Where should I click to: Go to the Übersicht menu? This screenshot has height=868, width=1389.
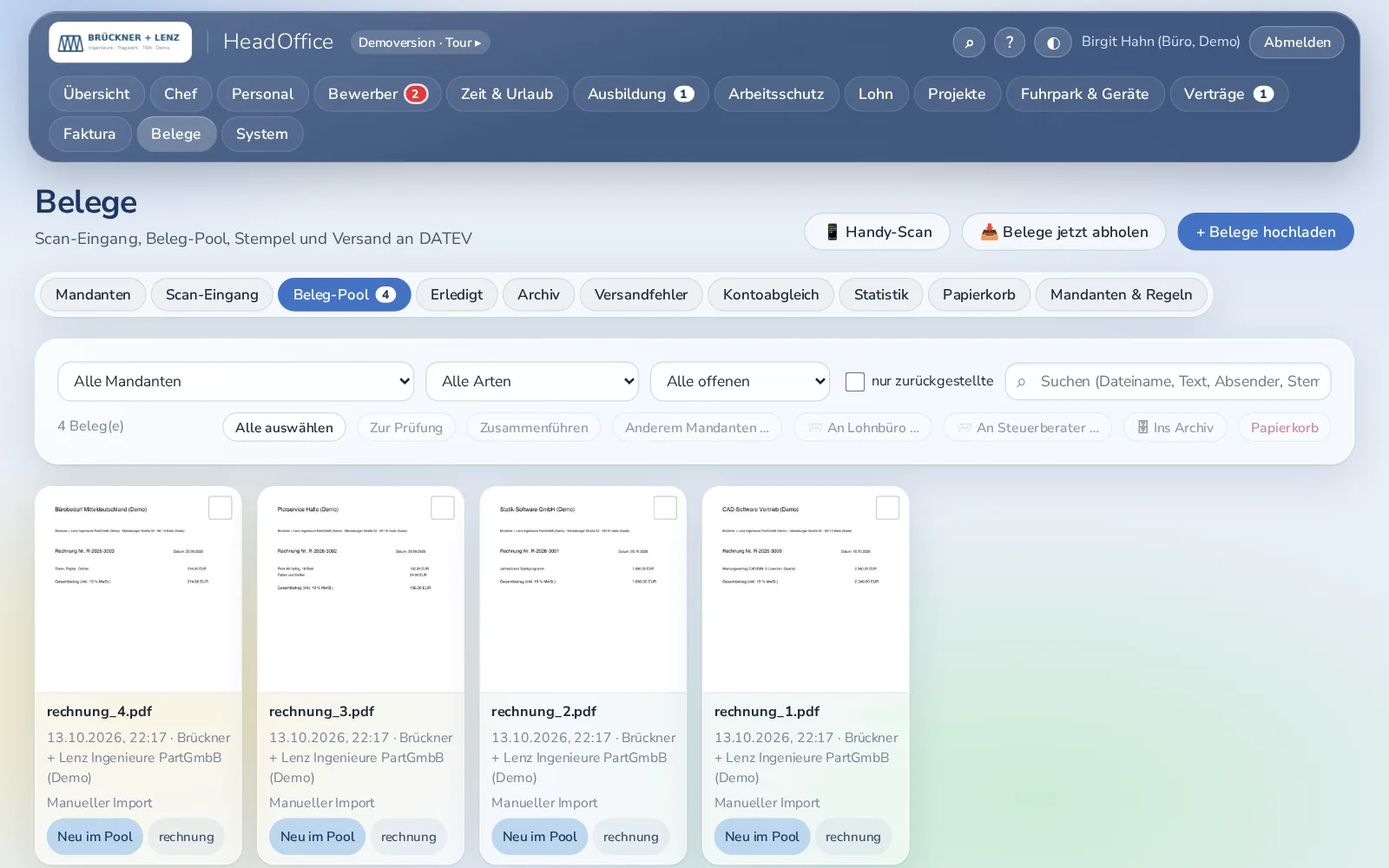pyautogui.click(x=96, y=94)
